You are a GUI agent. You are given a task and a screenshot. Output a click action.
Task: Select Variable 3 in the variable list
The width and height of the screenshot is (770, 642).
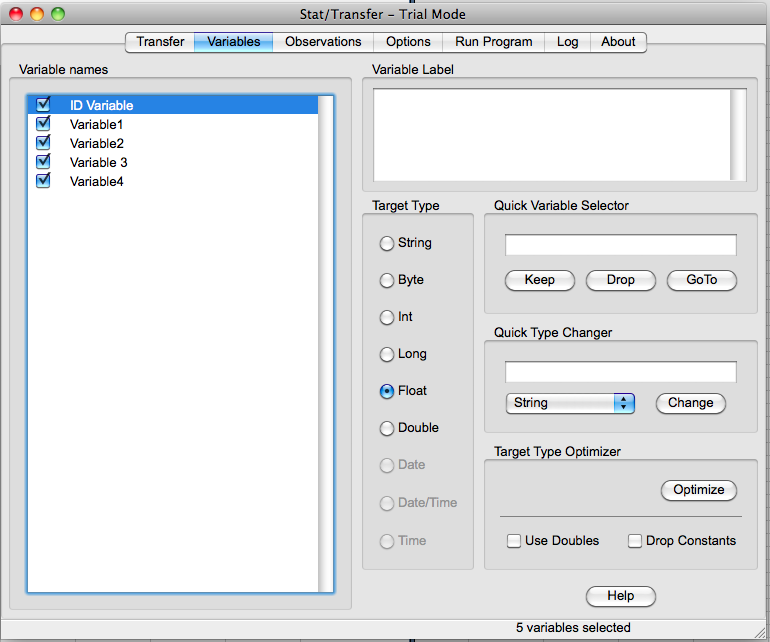(x=98, y=162)
